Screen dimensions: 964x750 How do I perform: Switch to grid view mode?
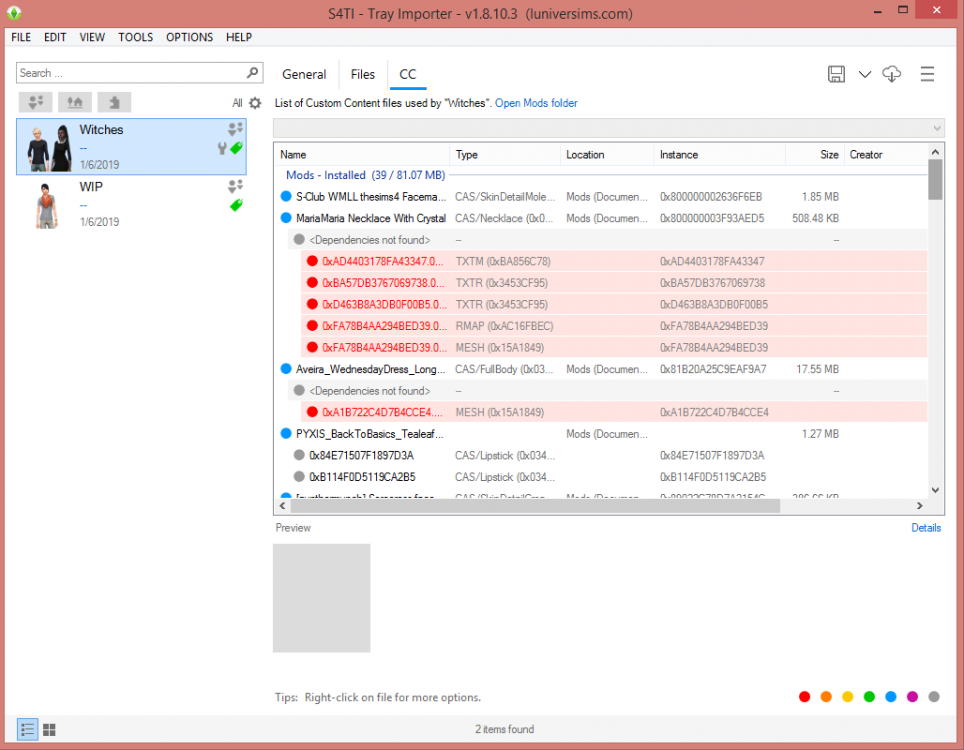[x=49, y=729]
